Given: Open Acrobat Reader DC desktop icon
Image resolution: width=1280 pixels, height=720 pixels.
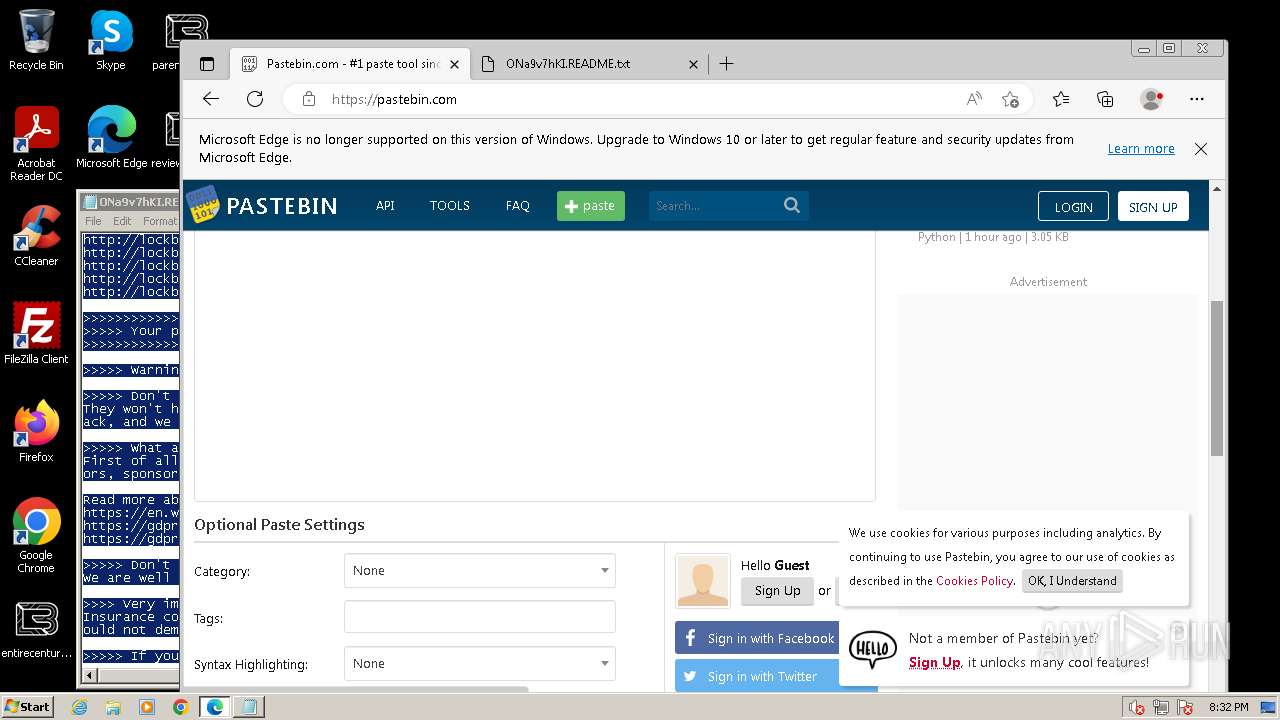Looking at the screenshot, I should point(36,145).
